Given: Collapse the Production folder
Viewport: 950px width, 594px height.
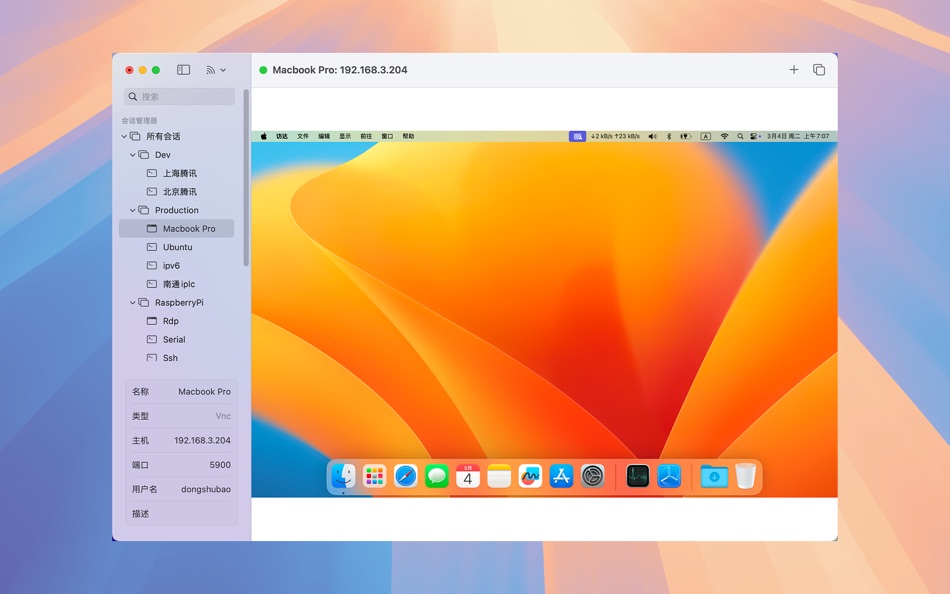Looking at the screenshot, I should point(133,210).
